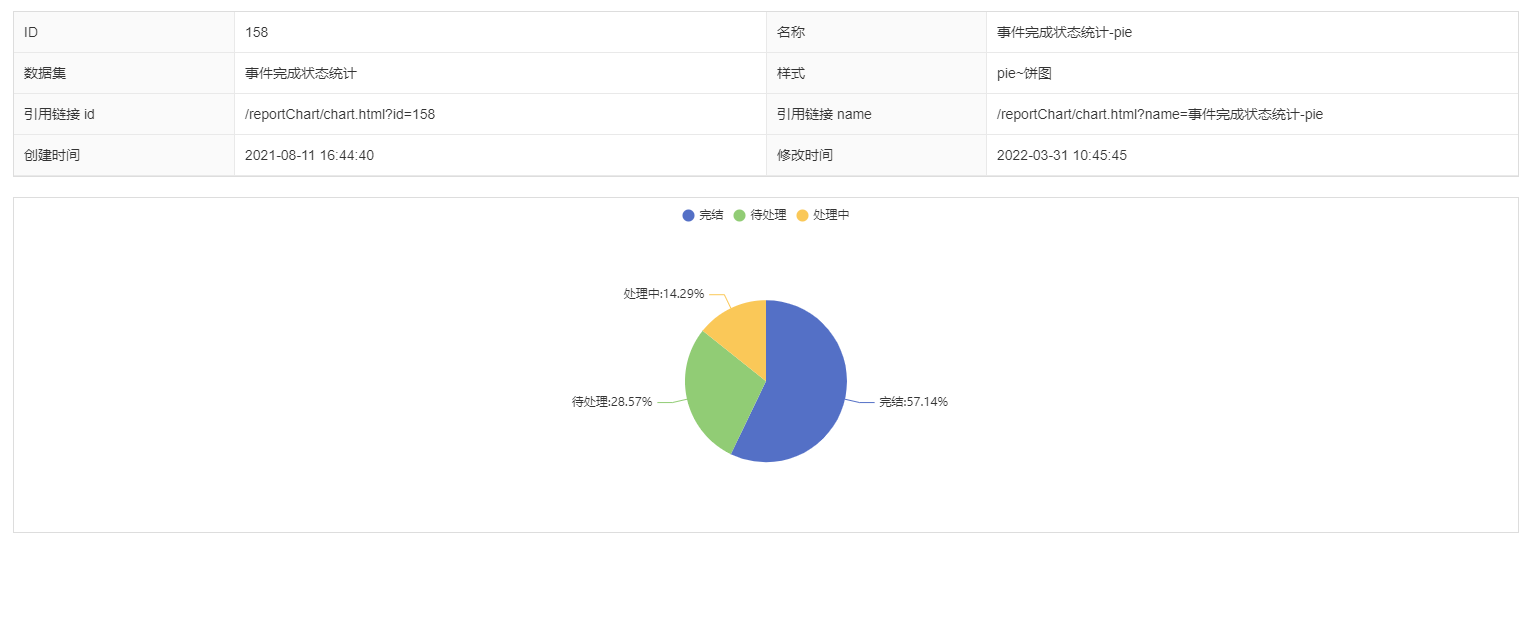Click the 完结:57.14% slice label
Viewport: 1529px width, 619px height.
tap(913, 402)
